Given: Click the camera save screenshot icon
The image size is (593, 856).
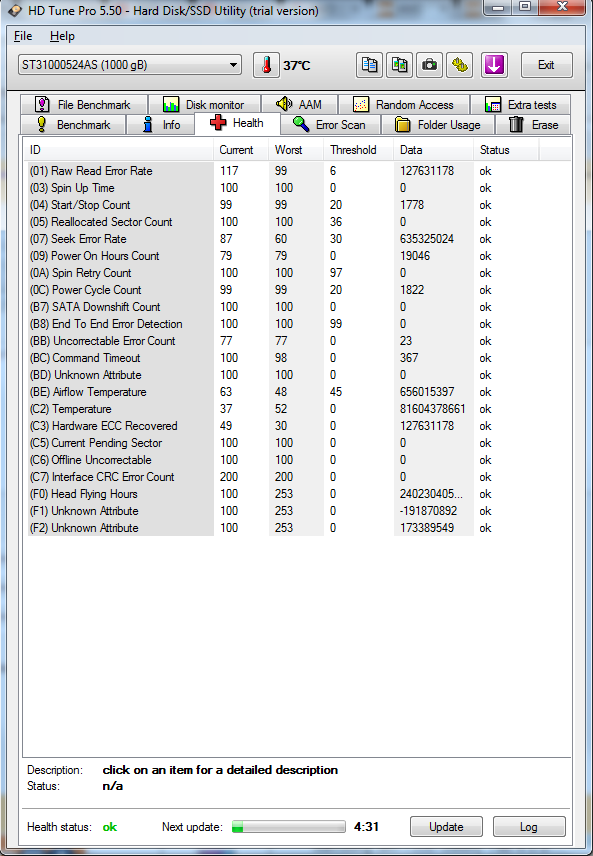Looking at the screenshot, I should click(x=430, y=66).
